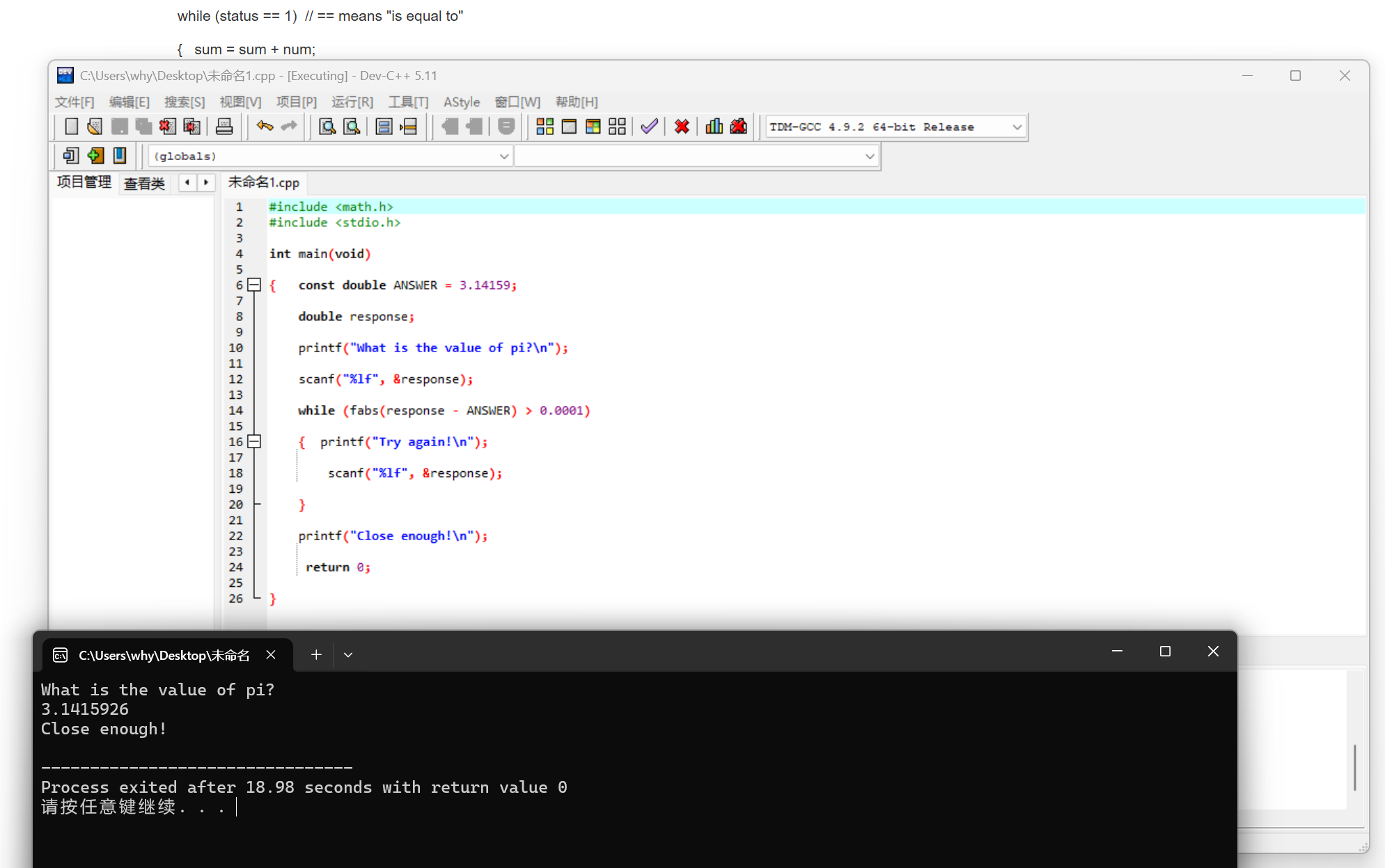The width and height of the screenshot is (1385, 868).
Task: Switch to the 查看类 tab
Action: [x=144, y=183]
